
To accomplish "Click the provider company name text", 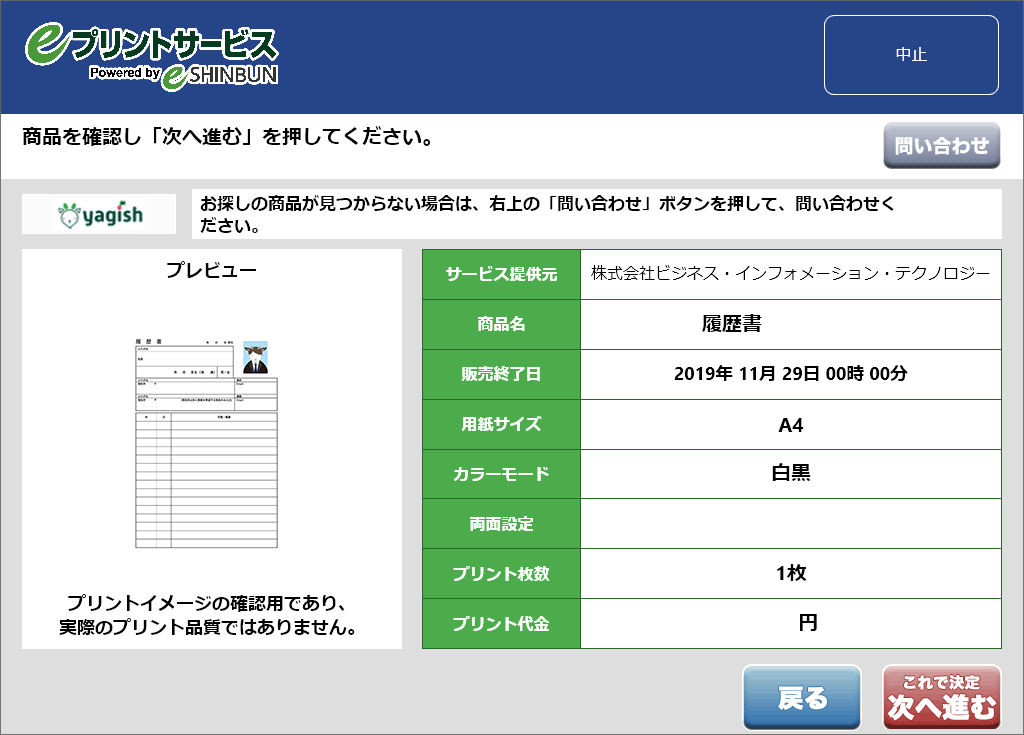I will click(x=791, y=274).
